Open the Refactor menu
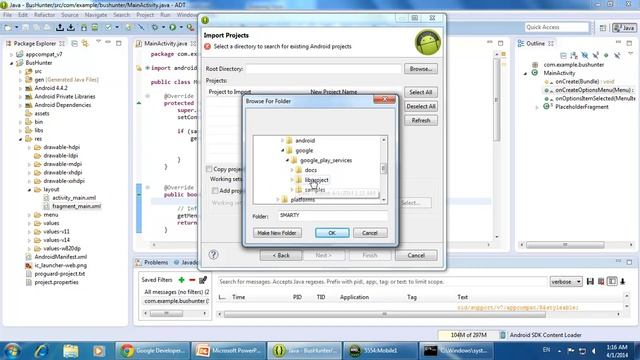 coord(44,15)
